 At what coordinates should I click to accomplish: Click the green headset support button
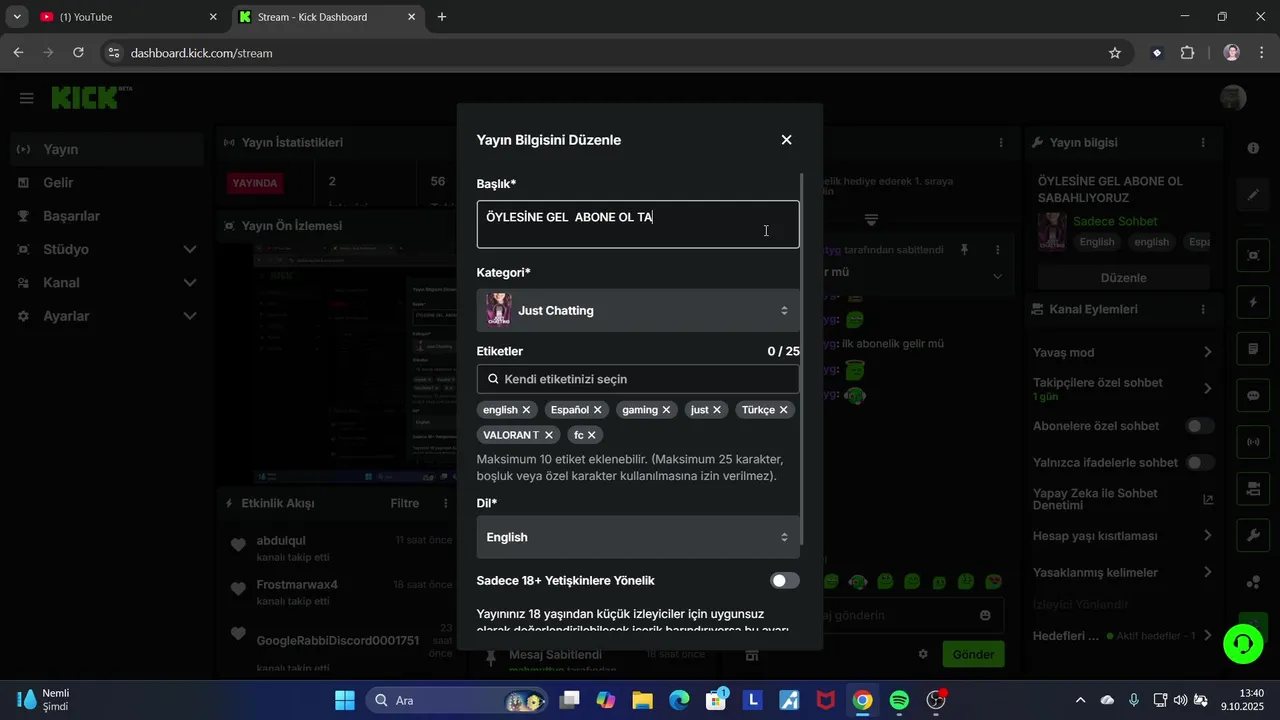click(1243, 643)
